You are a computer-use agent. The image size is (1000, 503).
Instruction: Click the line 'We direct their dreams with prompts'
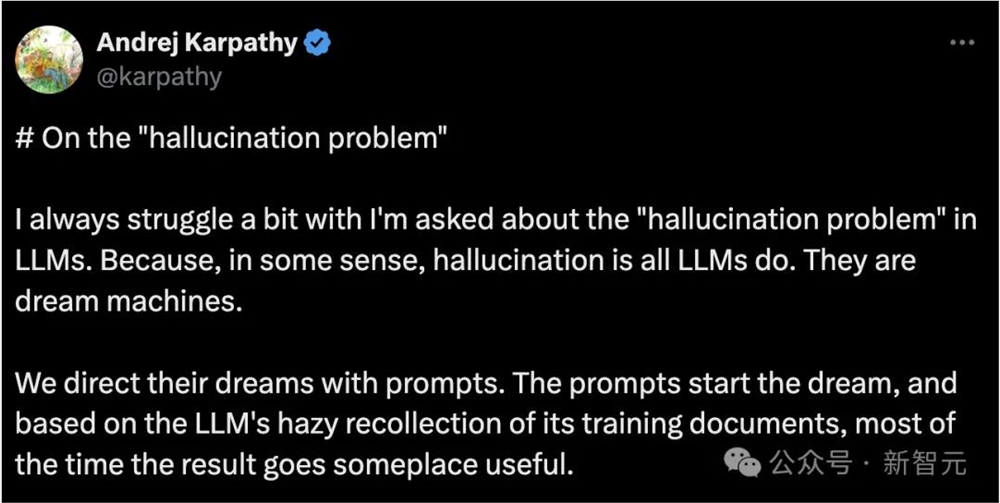[x=487, y=383]
